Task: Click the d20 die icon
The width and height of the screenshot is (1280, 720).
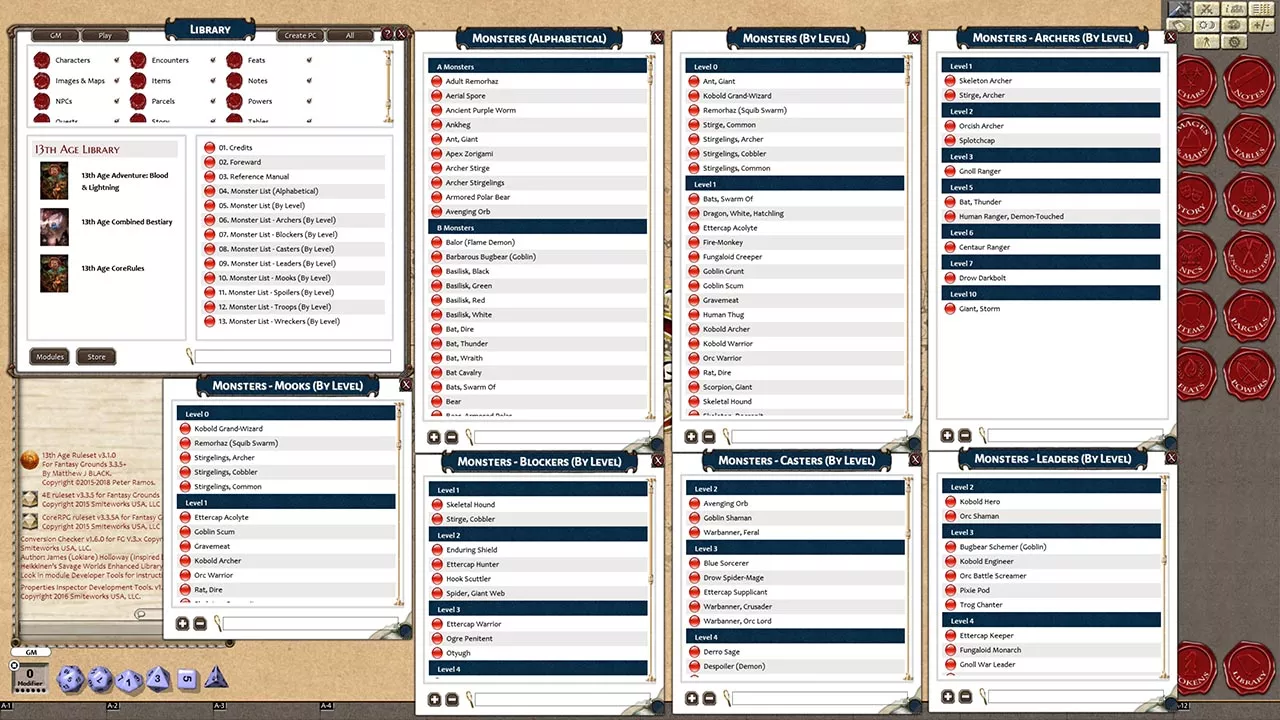Action: coord(70,678)
